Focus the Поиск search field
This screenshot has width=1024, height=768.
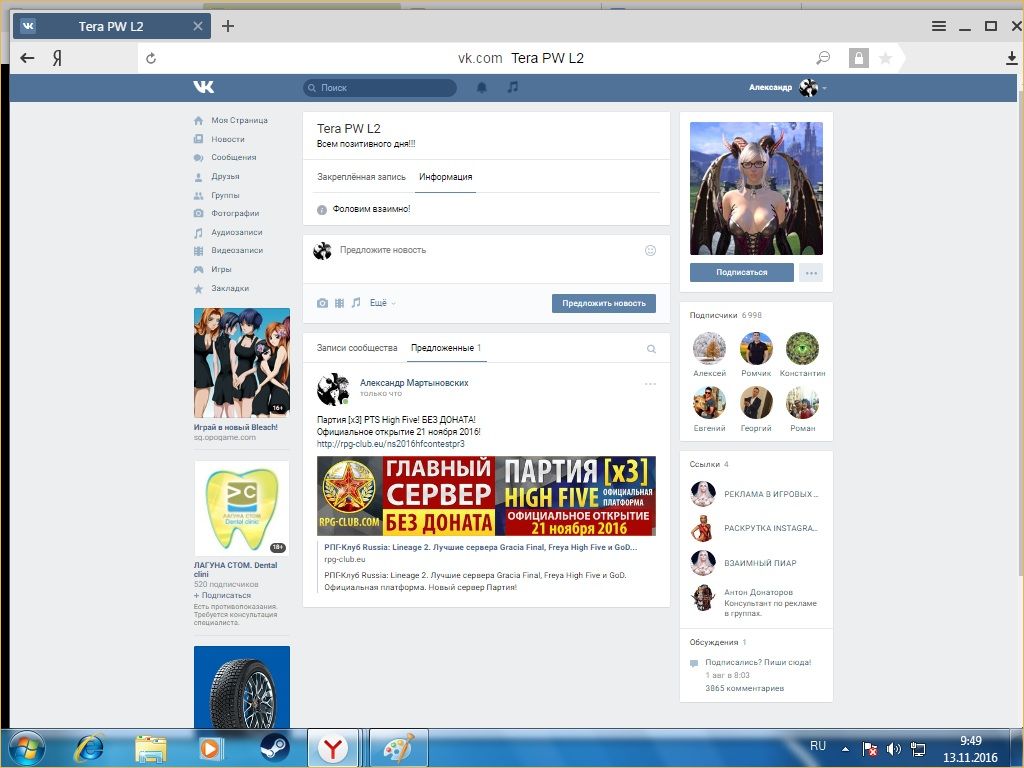379,88
